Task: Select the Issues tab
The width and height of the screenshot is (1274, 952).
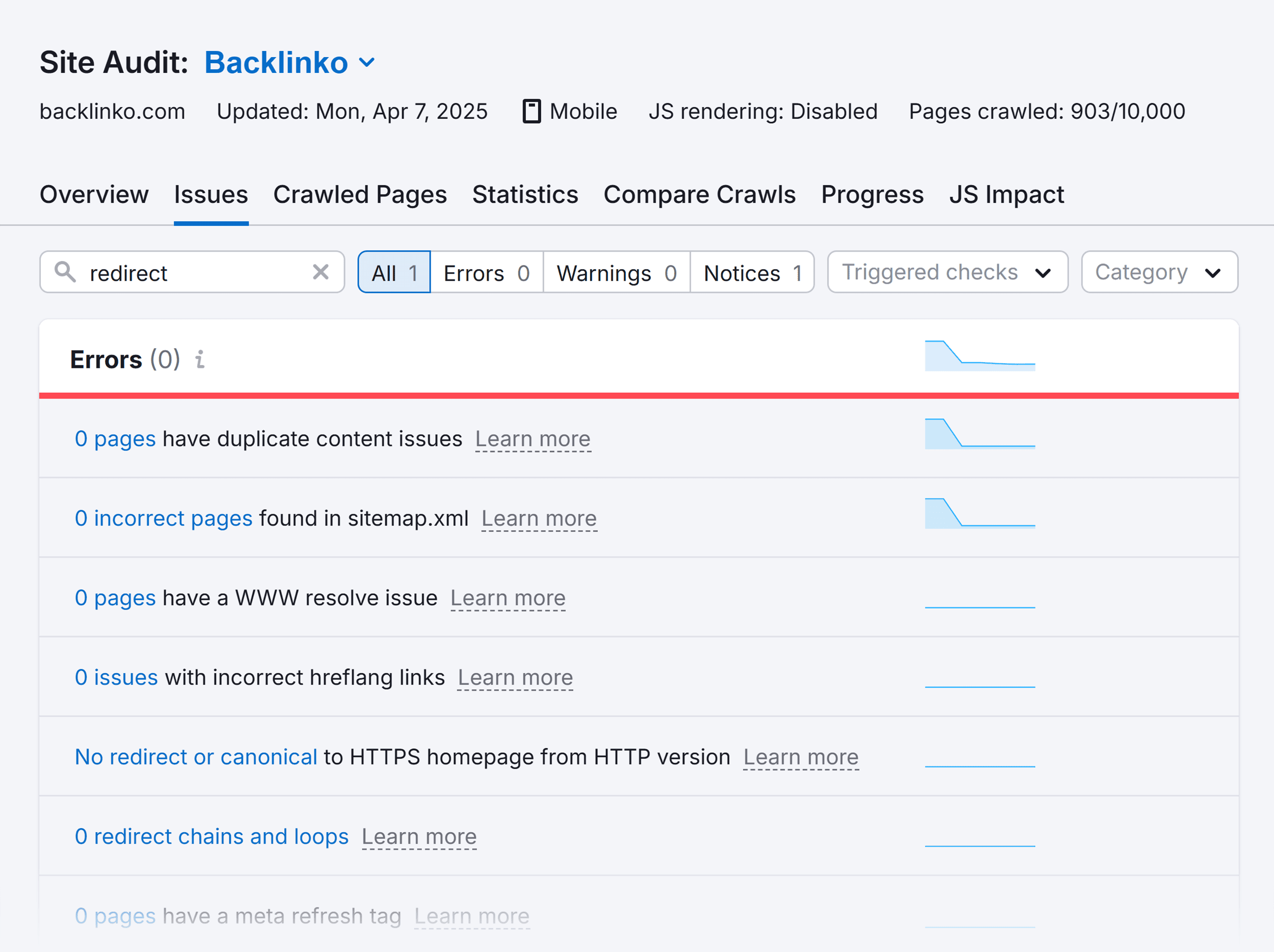Action: [x=211, y=195]
